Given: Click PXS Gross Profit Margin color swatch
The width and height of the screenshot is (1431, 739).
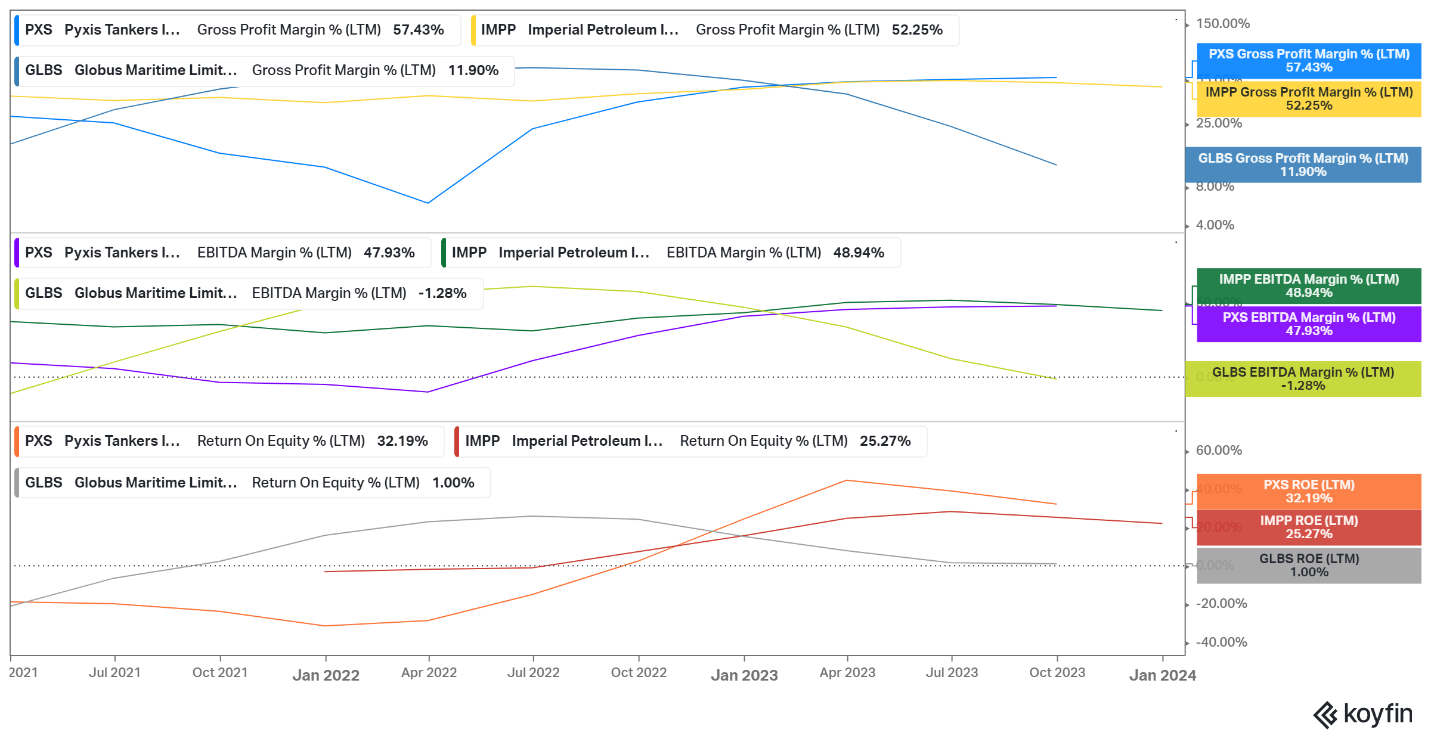Looking at the screenshot, I should pos(18,30).
